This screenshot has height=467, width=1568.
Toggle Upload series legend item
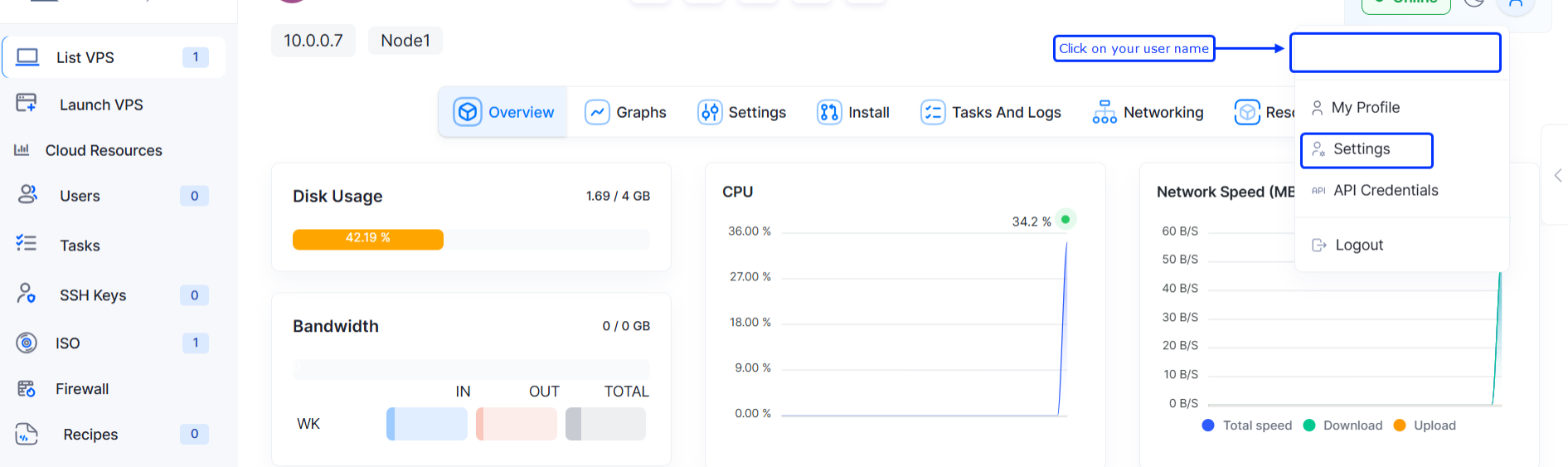(1425, 426)
